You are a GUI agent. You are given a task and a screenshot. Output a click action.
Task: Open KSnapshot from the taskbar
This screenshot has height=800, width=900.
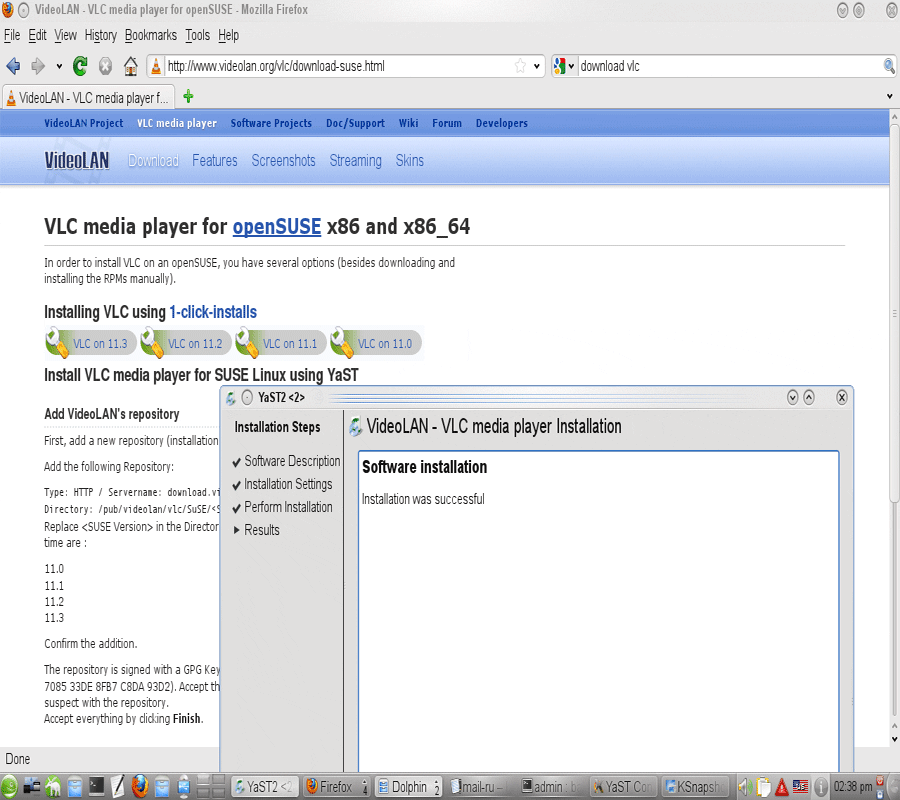pyautogui.click(x=694, y=786)
